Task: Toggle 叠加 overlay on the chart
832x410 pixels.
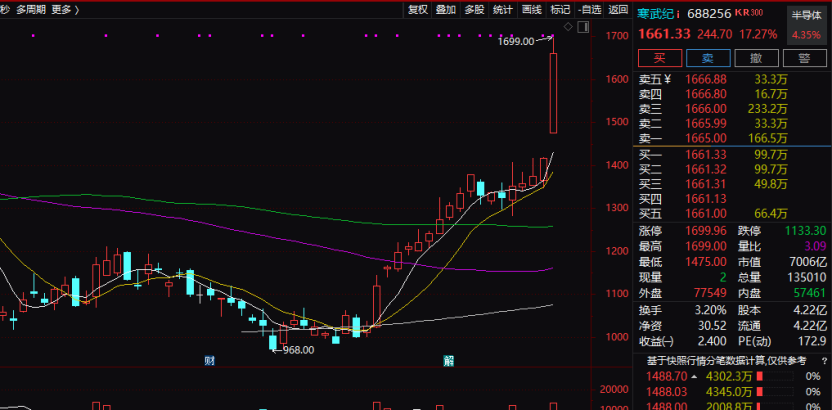Action: point(446,9)
